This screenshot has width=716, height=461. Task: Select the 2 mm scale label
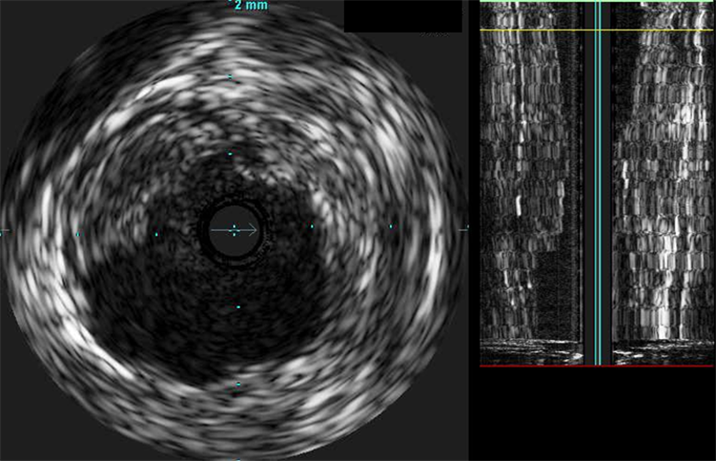tap(250, 6)
